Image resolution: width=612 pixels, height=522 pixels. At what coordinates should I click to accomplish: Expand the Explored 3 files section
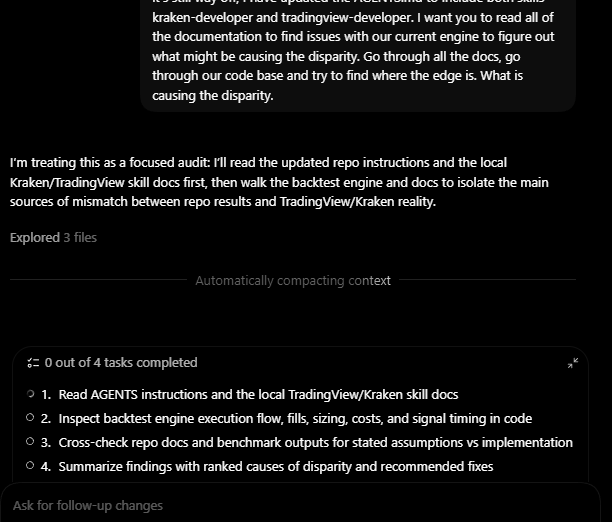[53, 237]
